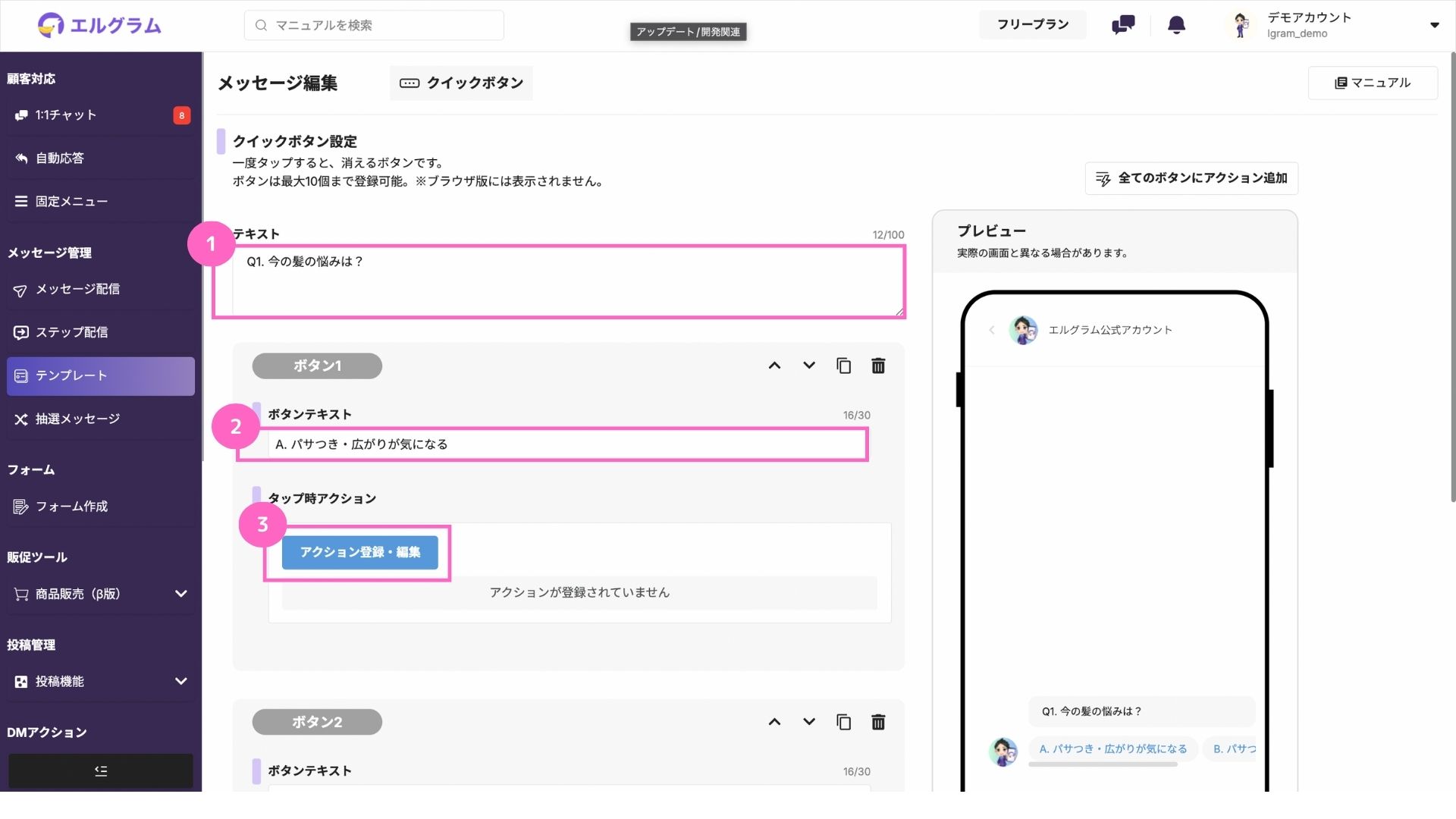Duplicate Button 2 using copy icon
The image size is (1456, 819).
(x=843, y=723)
